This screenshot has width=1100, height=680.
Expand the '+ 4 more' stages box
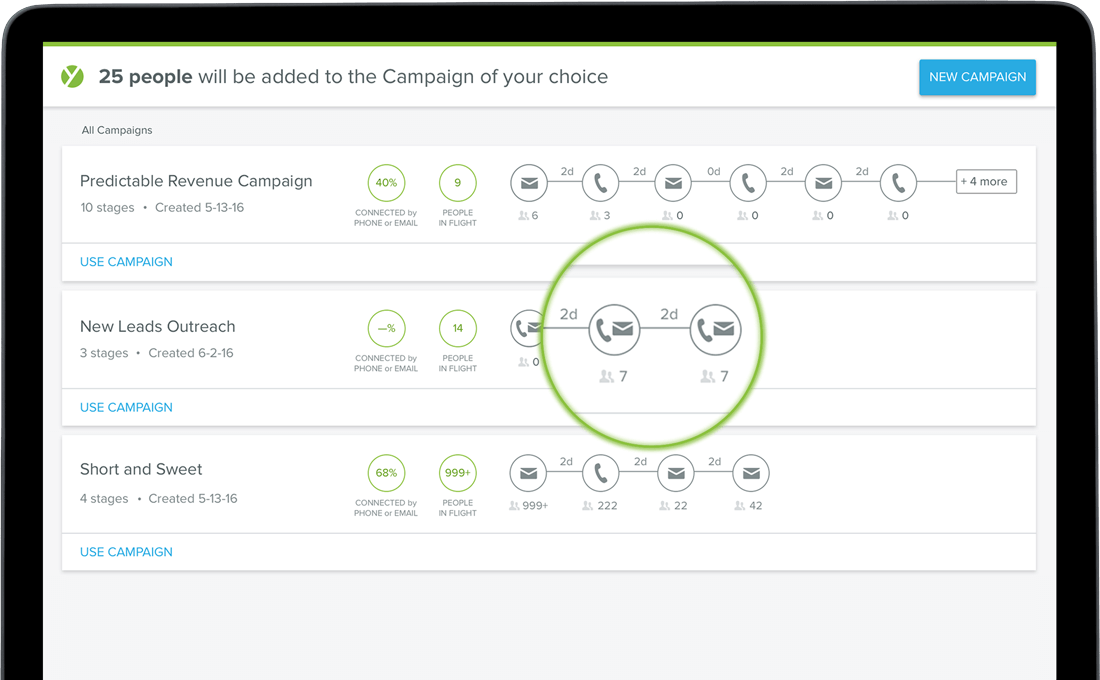click(x=986, y=182)
